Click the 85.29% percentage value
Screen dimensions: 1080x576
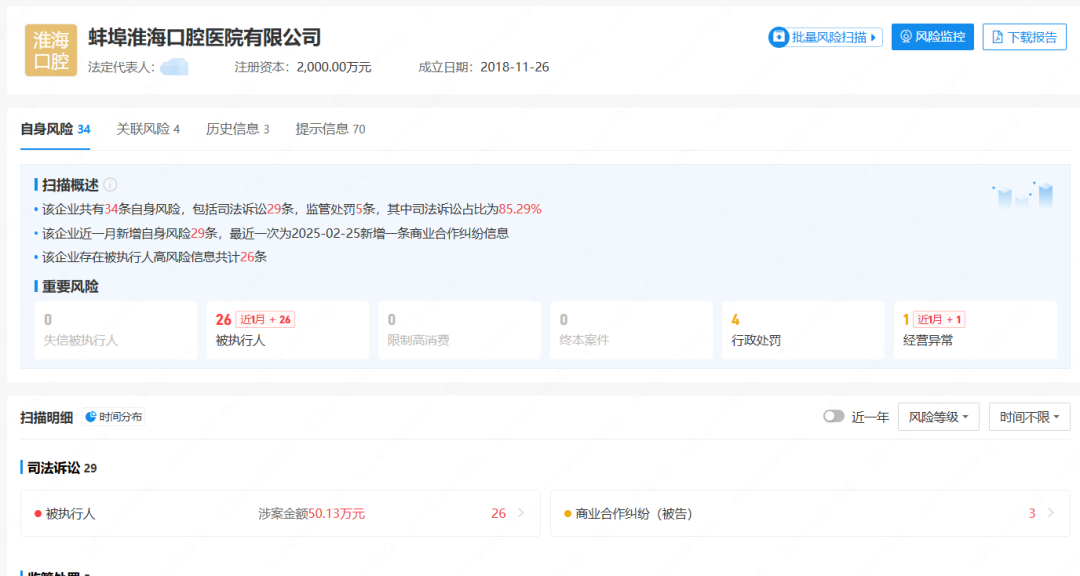[520, 209]
